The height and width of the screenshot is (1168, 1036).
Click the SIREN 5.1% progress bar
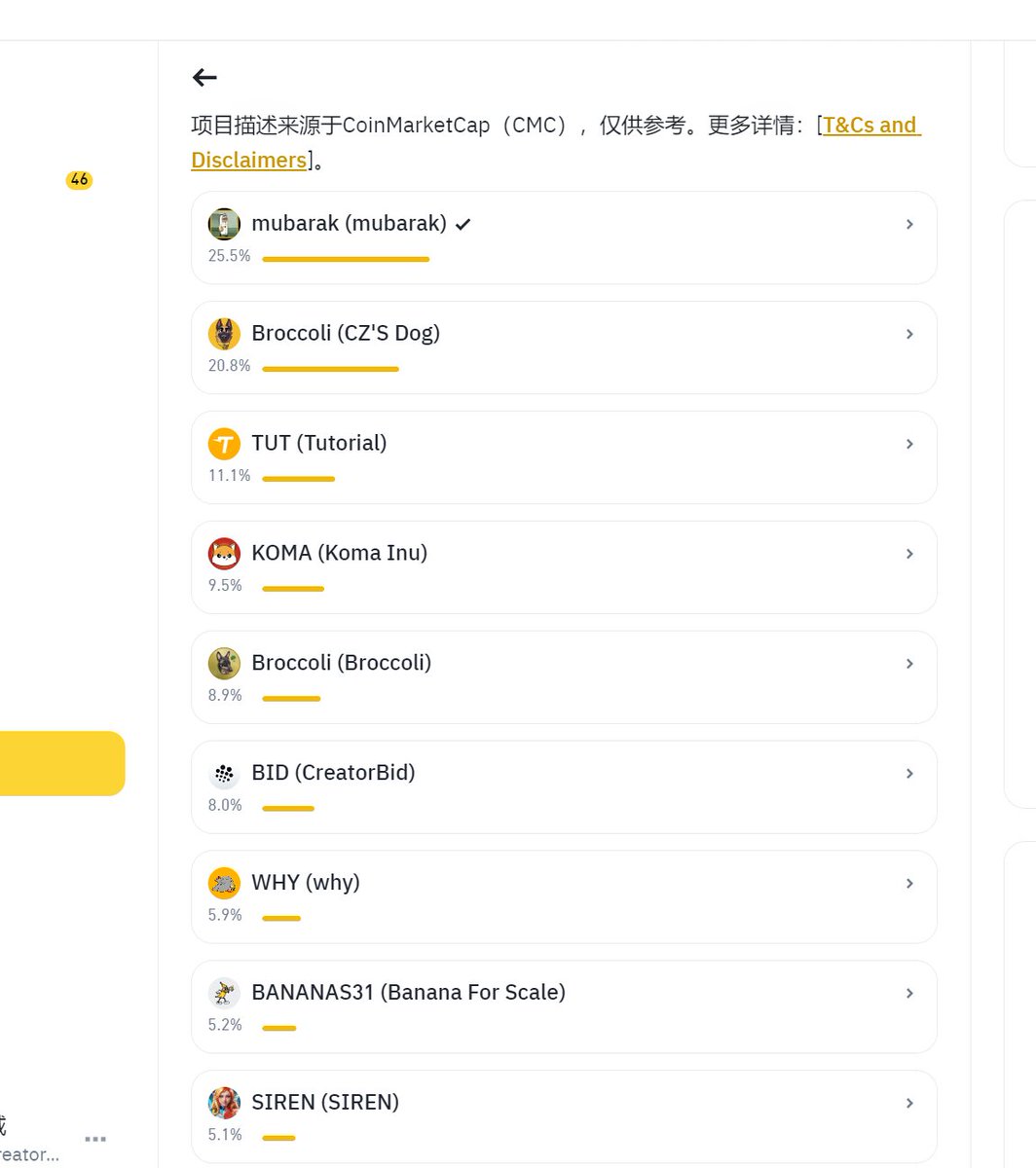tap(278, 1139)
